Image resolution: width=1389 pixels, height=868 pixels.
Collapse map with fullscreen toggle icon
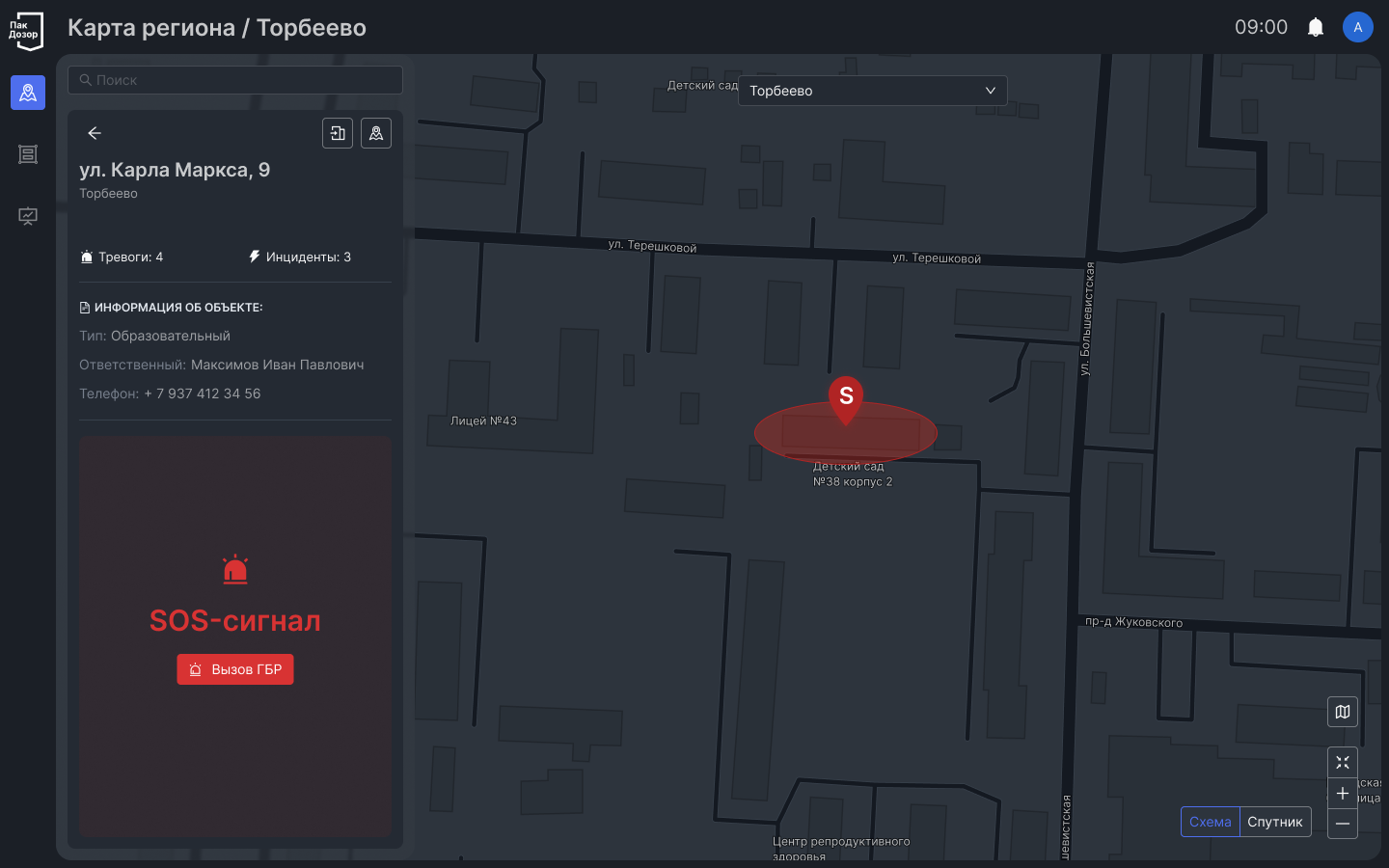[x=1342, y=762]
